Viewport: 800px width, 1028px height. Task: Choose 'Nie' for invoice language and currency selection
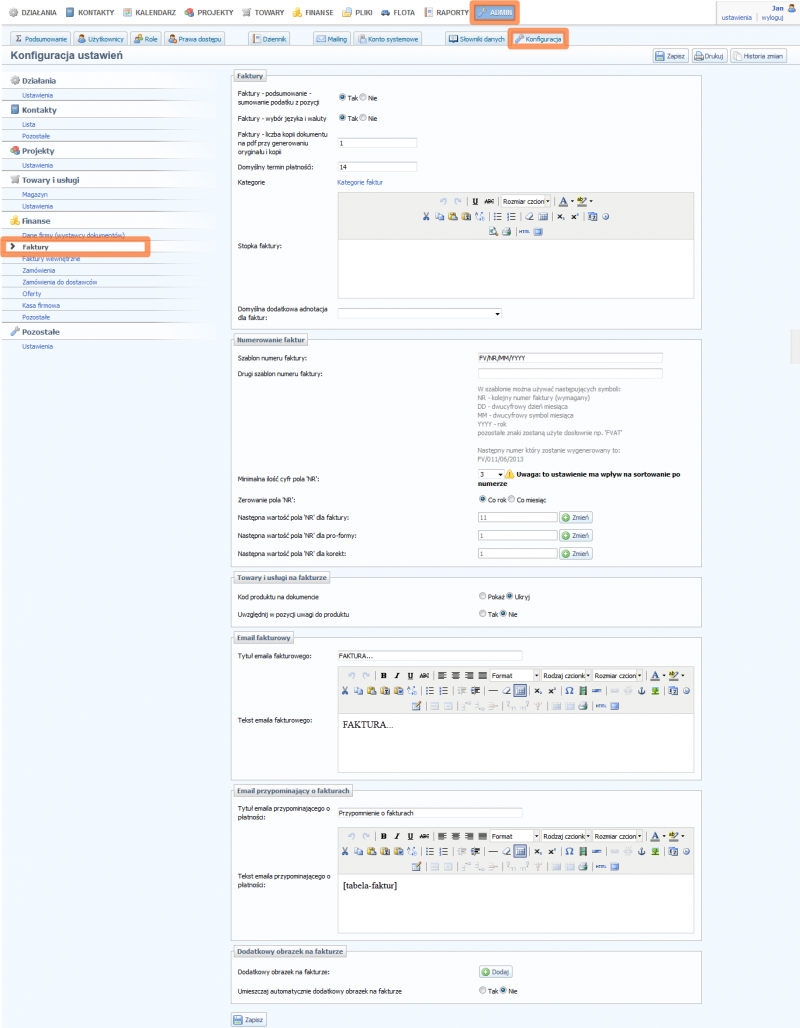363,118
